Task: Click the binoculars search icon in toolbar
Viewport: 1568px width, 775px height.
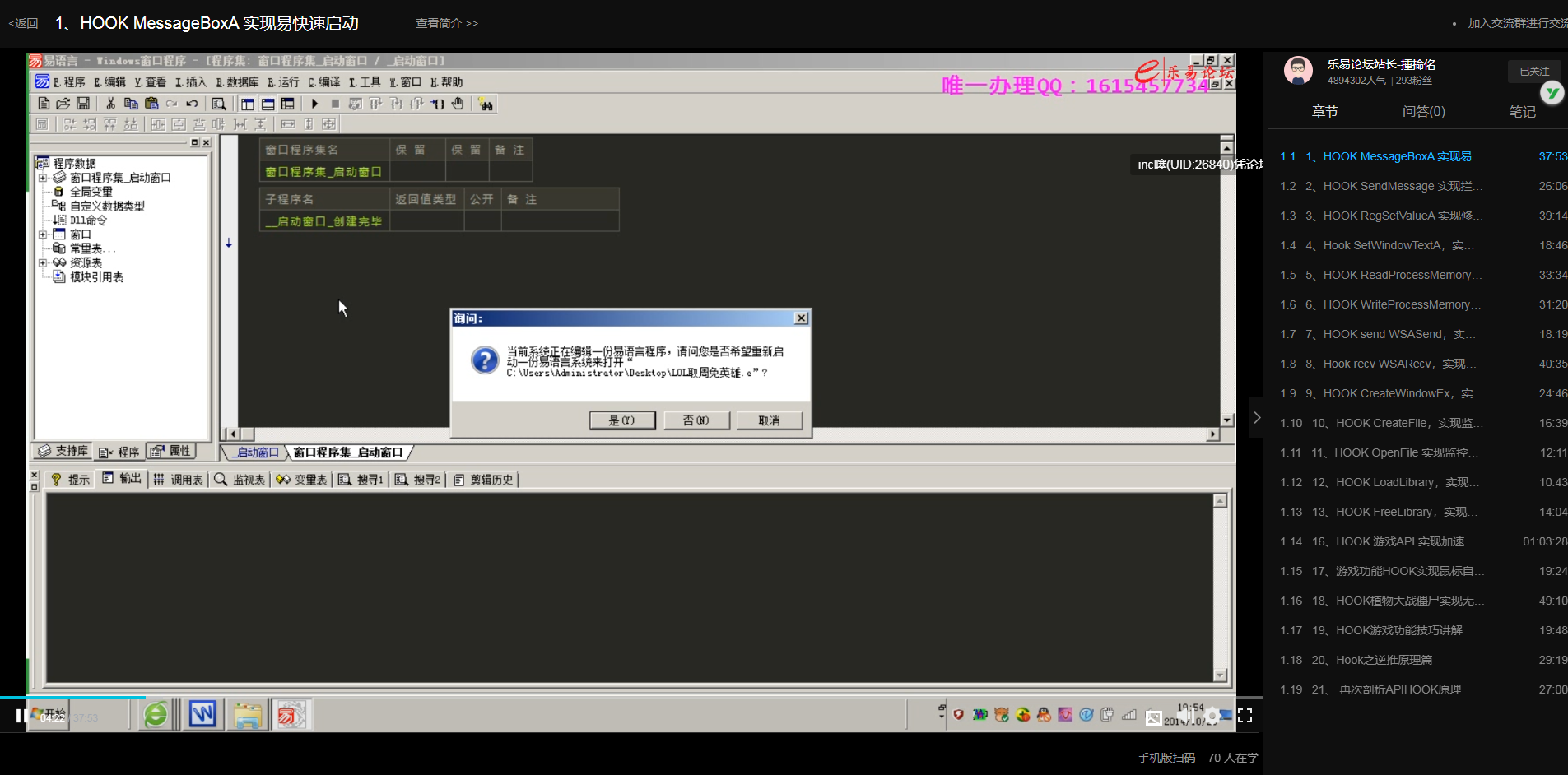Action: (486, 104)
